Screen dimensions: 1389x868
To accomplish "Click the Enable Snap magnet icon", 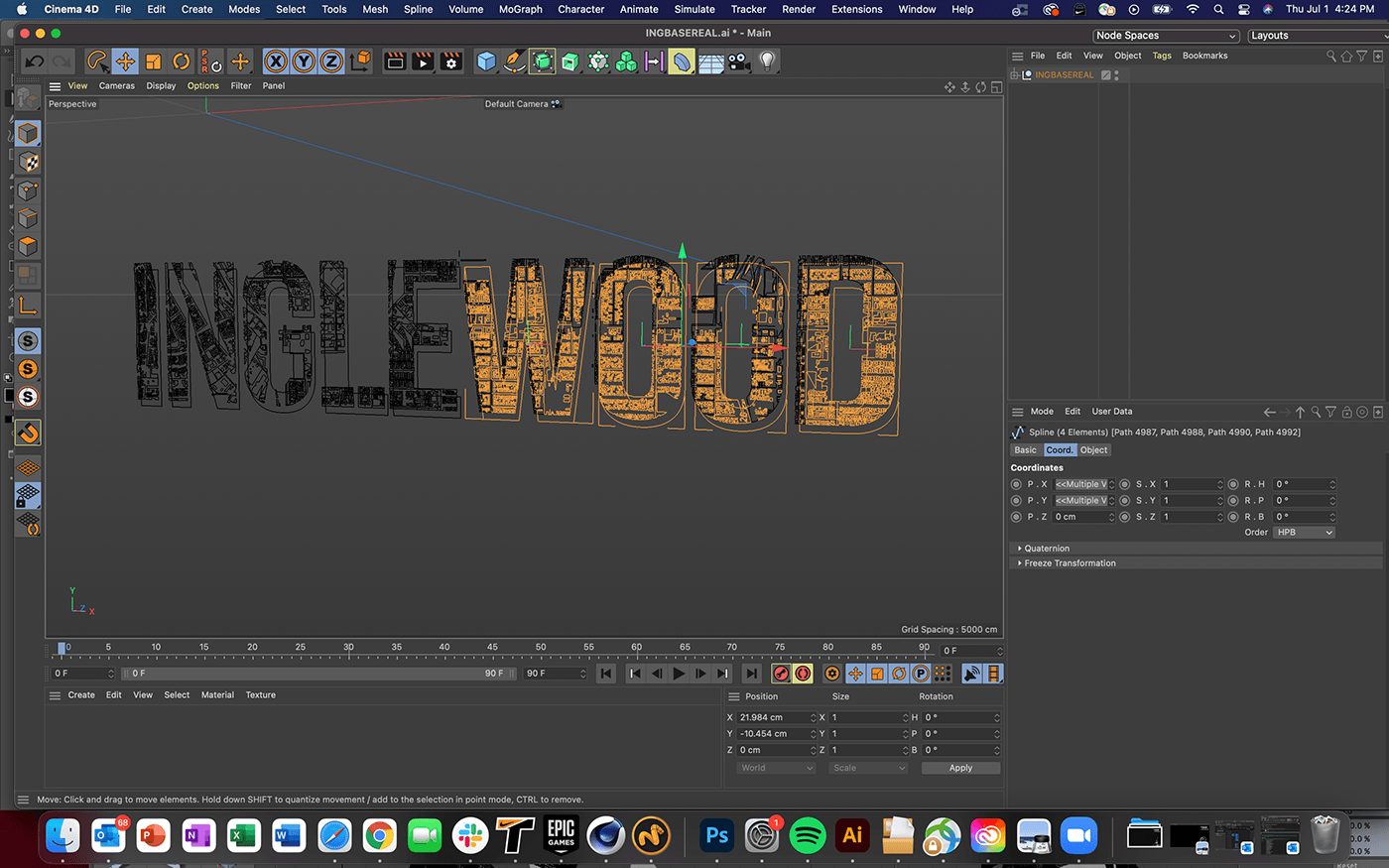I will (28, 434).
